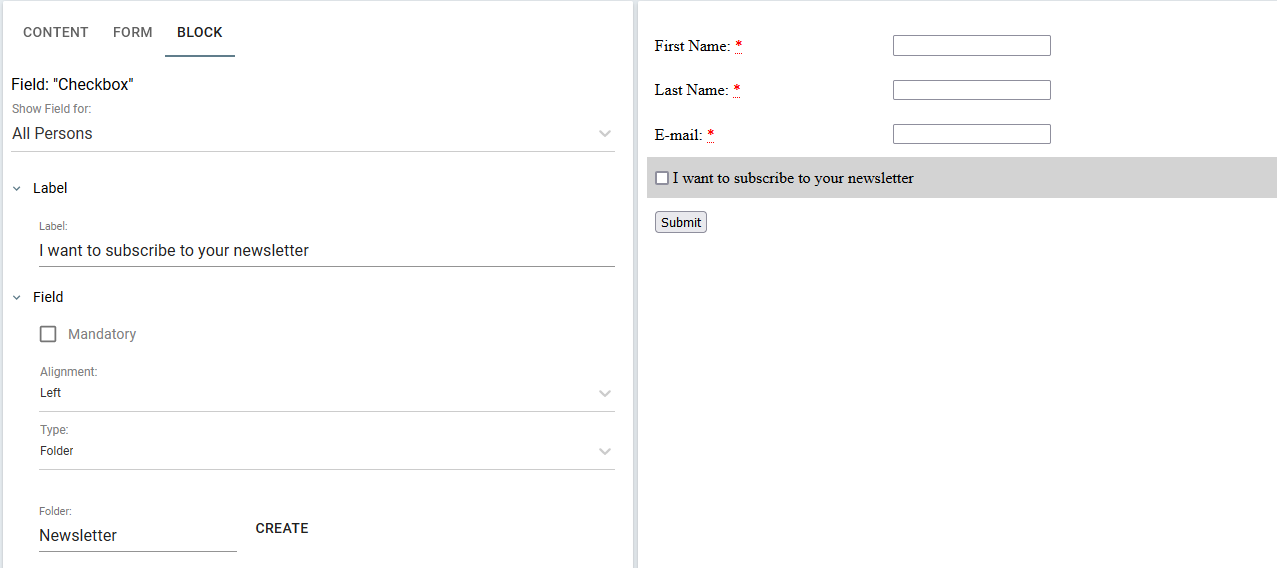1277x568 pixels.
Task: Click the Type dropdown arrow icon
Action: pos(605,451)
